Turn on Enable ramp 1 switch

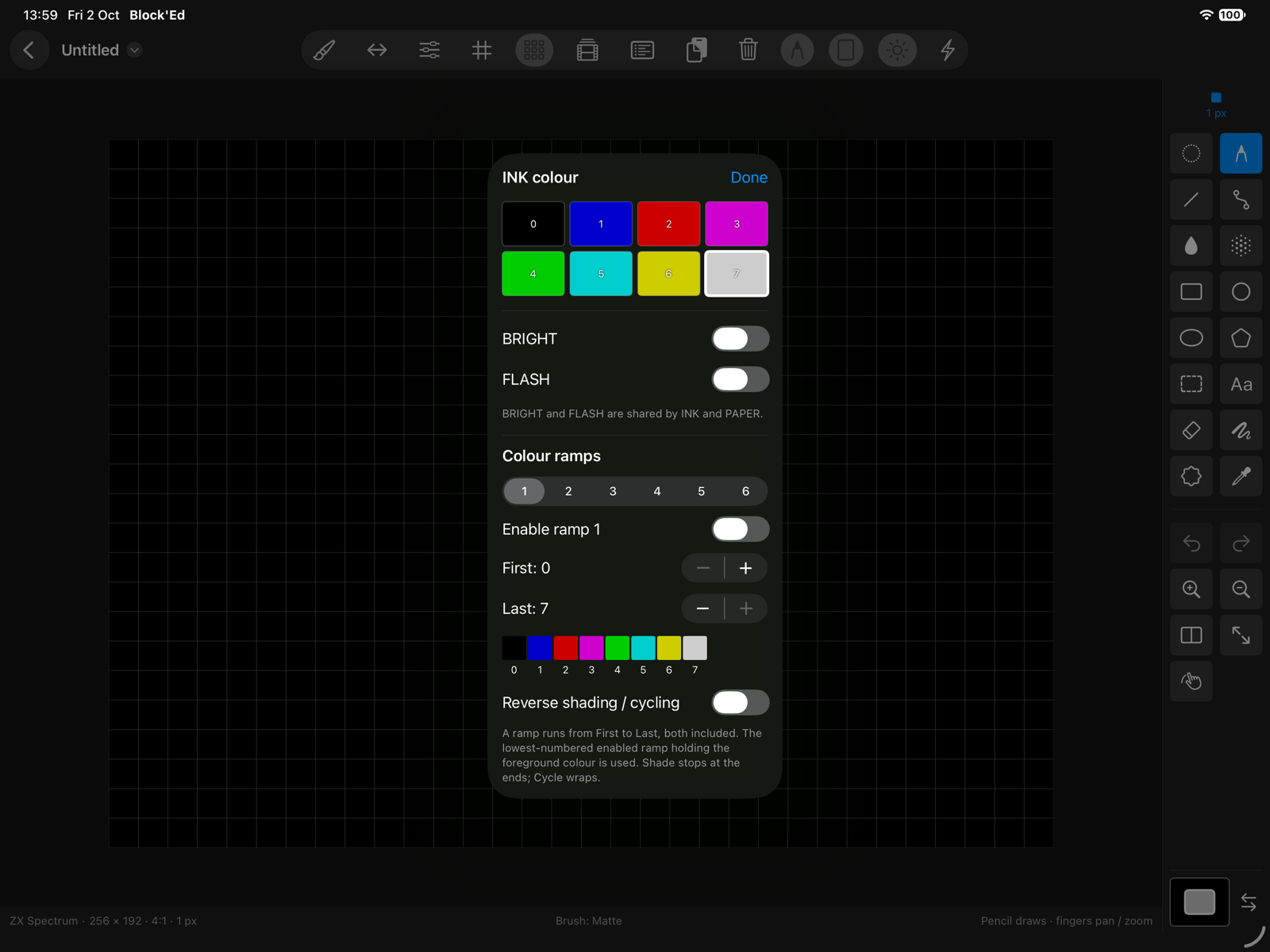coord(740,529)
